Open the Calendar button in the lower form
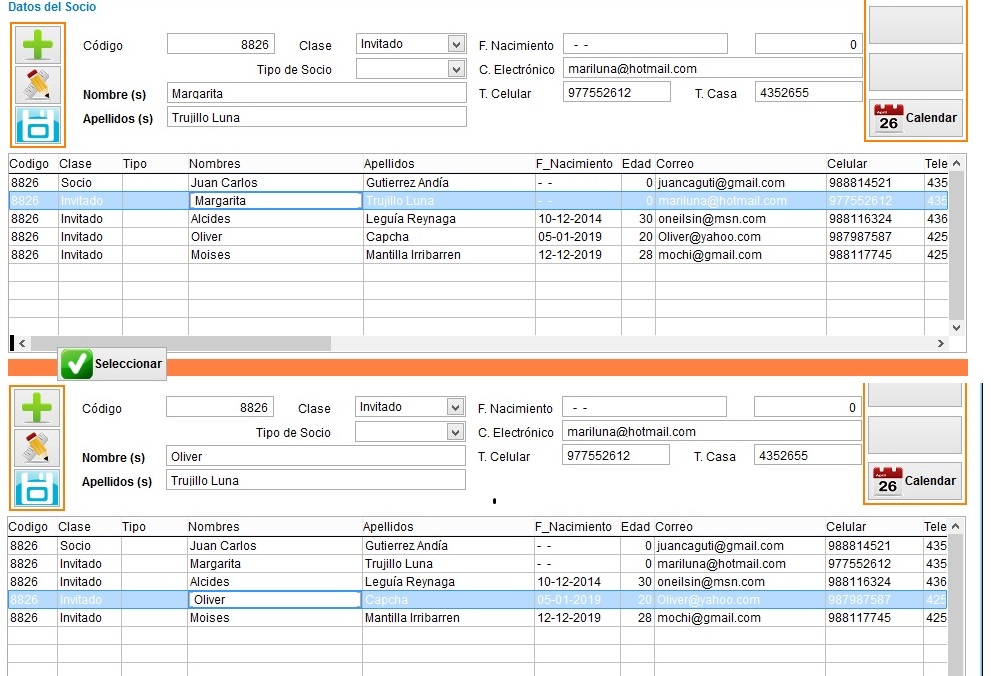 [x=915, y=481]
